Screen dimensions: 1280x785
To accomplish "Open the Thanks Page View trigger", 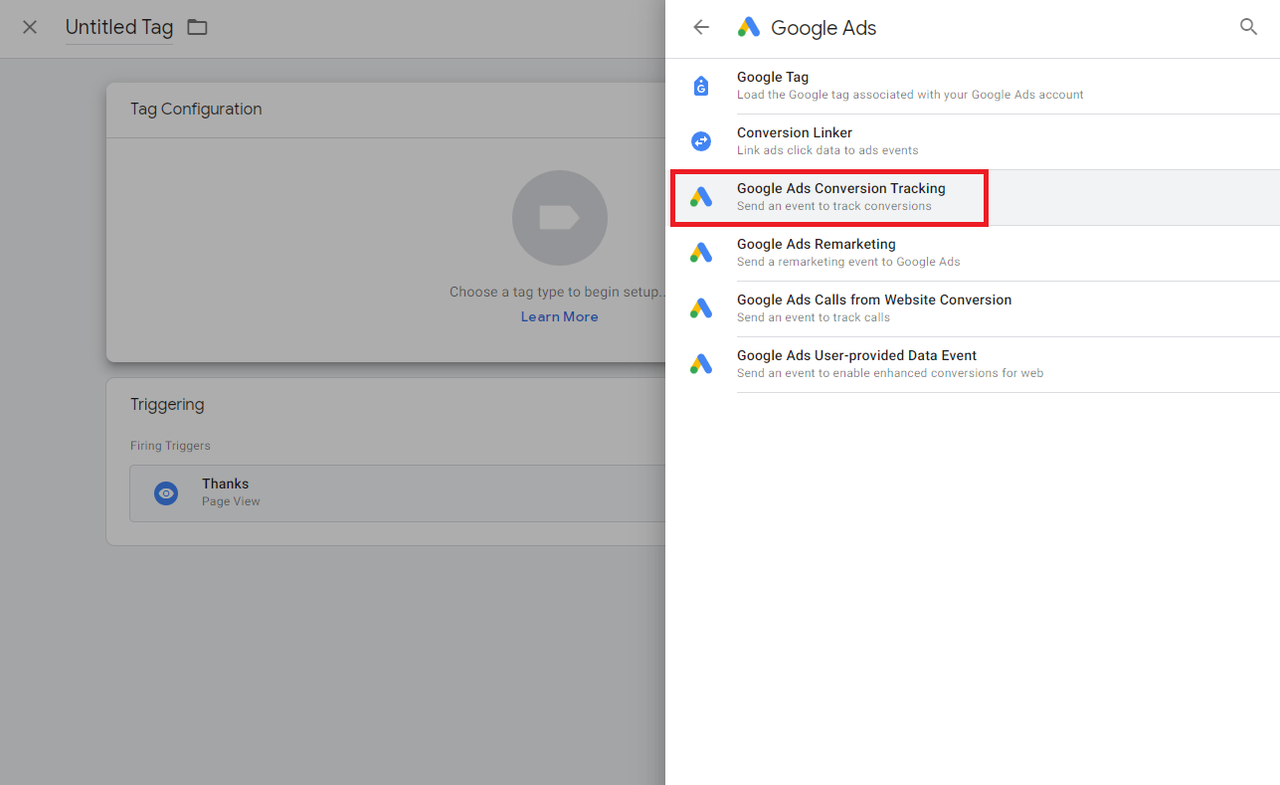I will (398, 493).
